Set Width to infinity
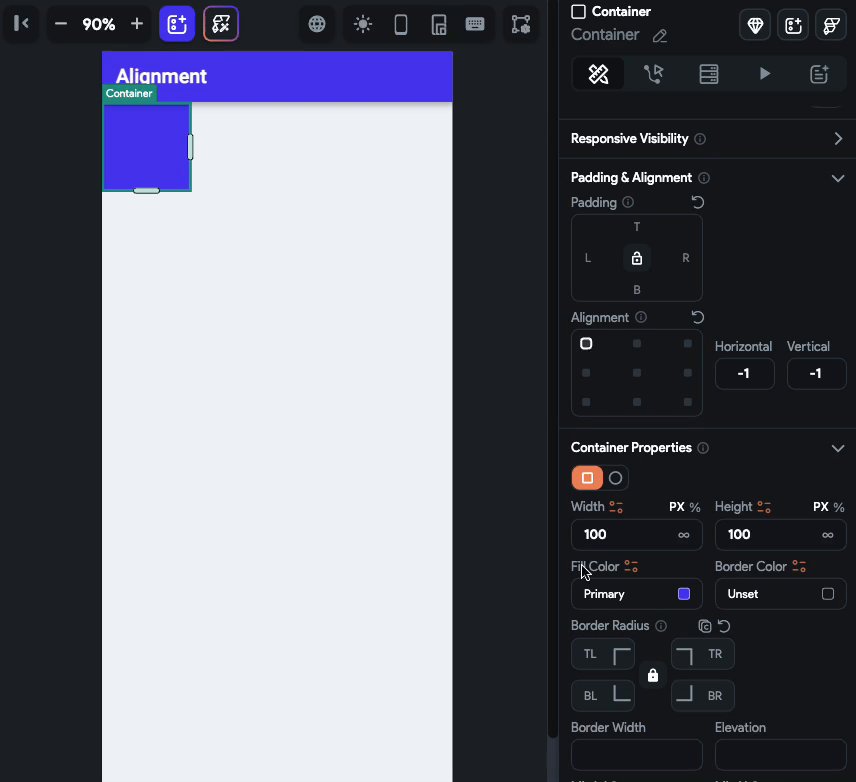 click(683, 535)
